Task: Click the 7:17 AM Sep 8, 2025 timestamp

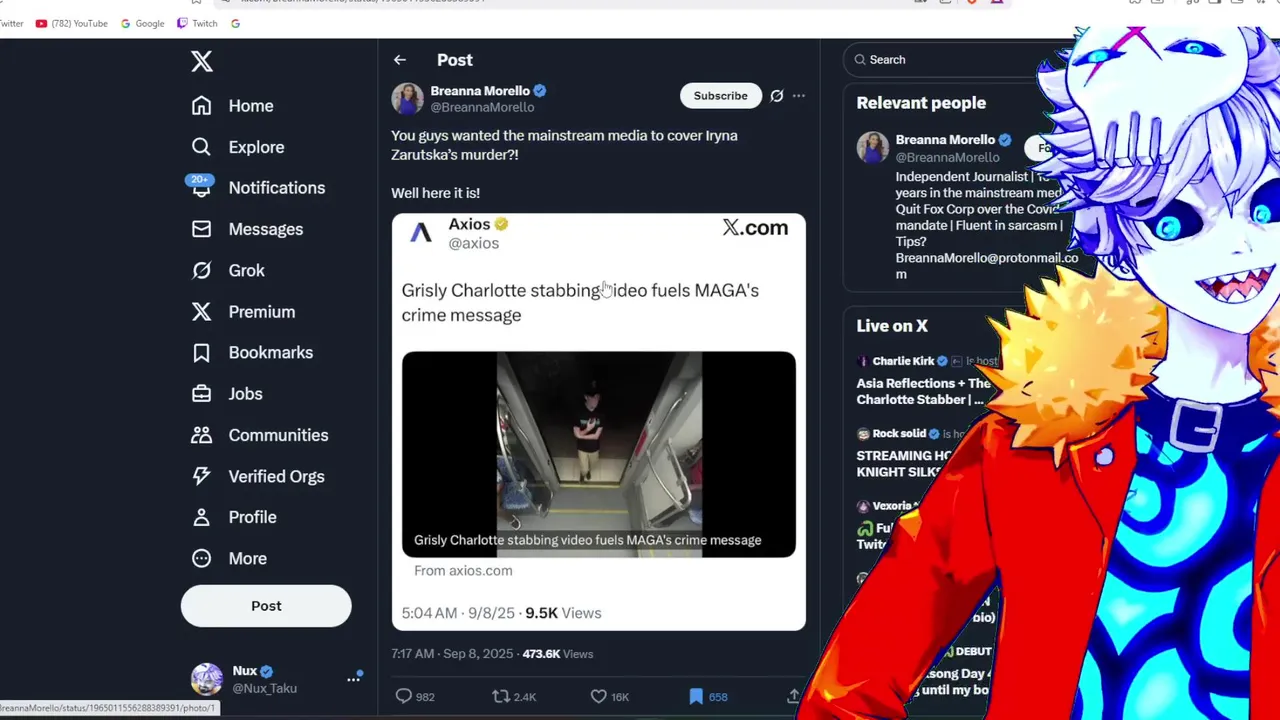Action: pyautogui.click(x=452, y=654)
